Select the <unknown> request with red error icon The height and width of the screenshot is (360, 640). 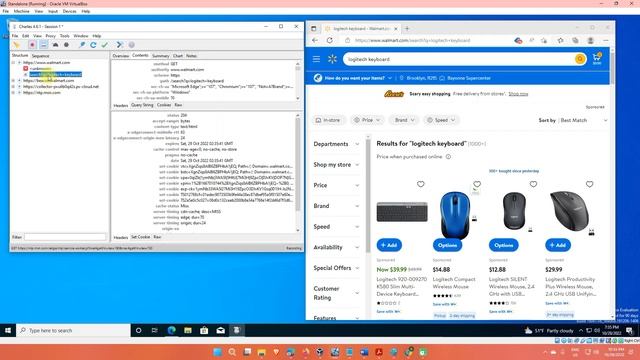tap(38, 69)
